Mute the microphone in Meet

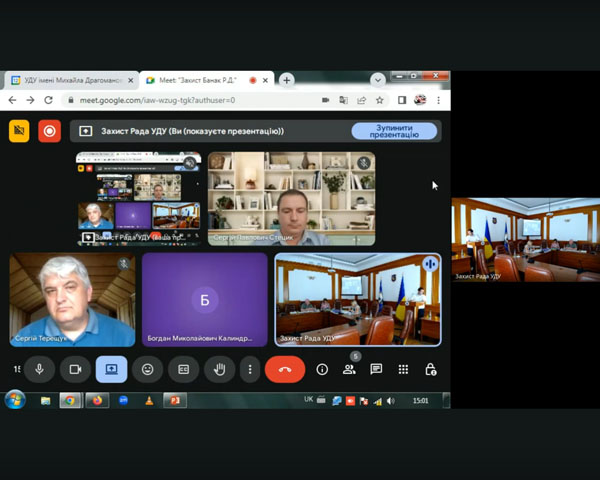click(39, 369)
